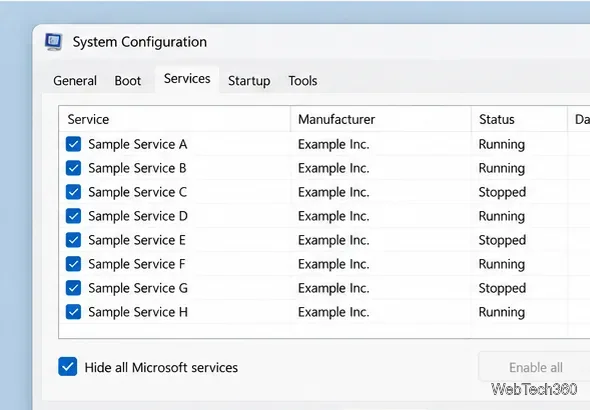590x410 pixels.
Task: Select the Sample Service C name
Action: (x=138, y=192)
